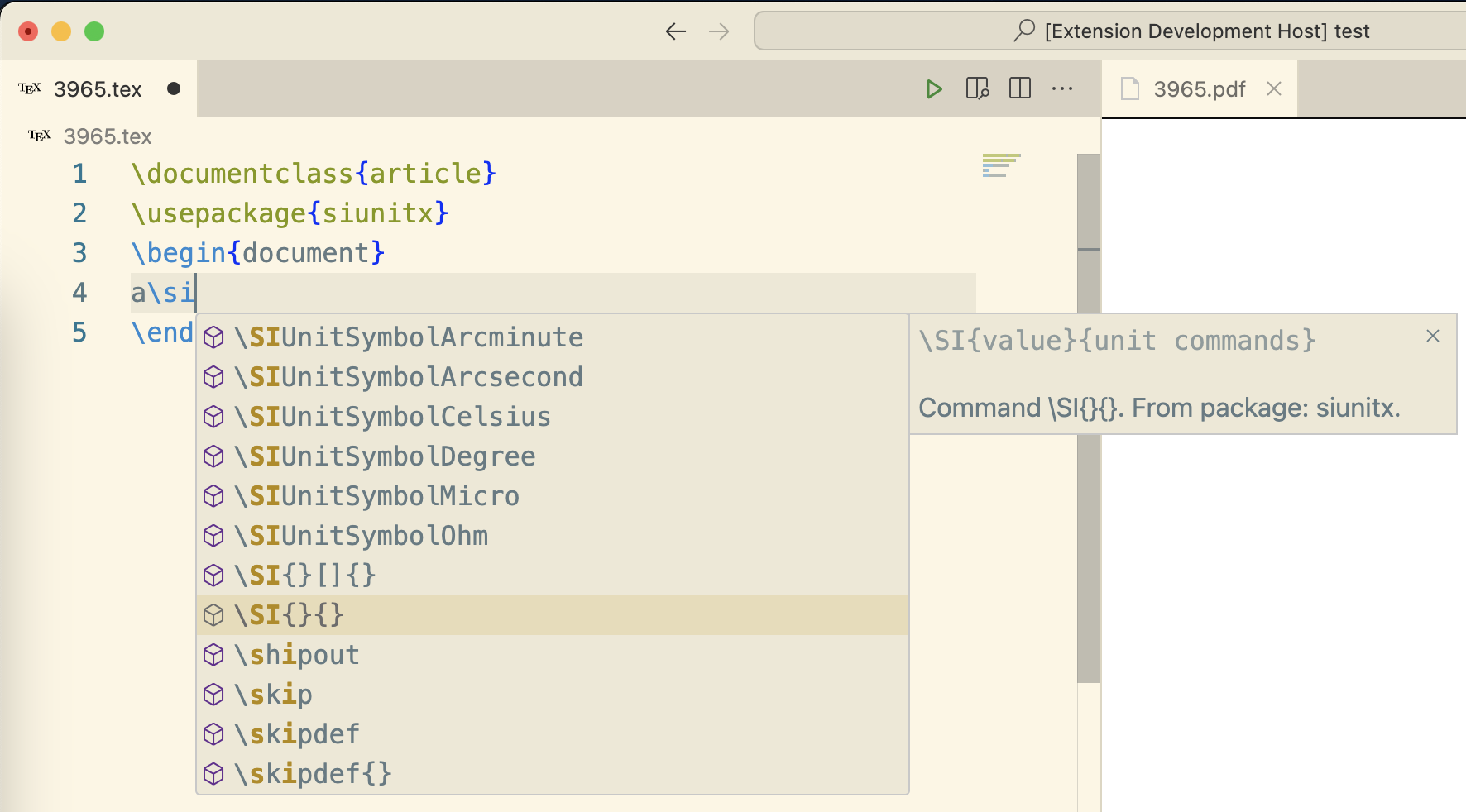Click the cube icon beside \SI{}{} suggestion
Screen dimensions: 1466x812
tap(214, 615)
